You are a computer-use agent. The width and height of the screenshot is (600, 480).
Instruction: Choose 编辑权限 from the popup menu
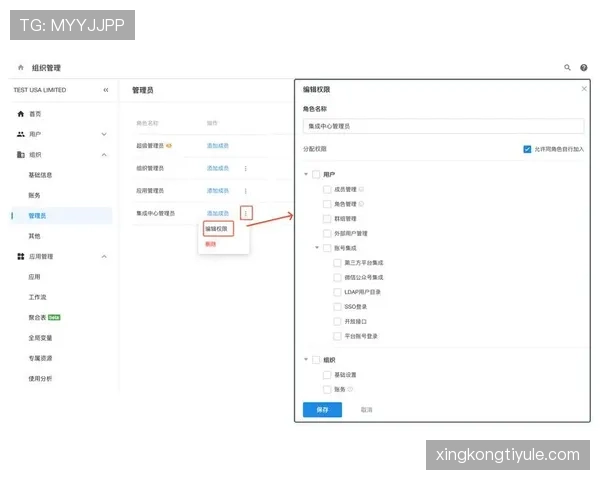point(218,229)
